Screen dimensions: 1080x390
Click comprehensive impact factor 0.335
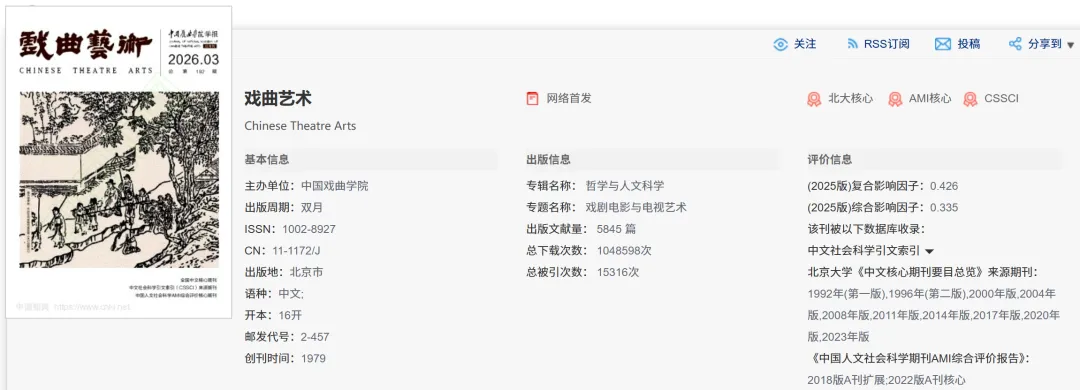944,207
